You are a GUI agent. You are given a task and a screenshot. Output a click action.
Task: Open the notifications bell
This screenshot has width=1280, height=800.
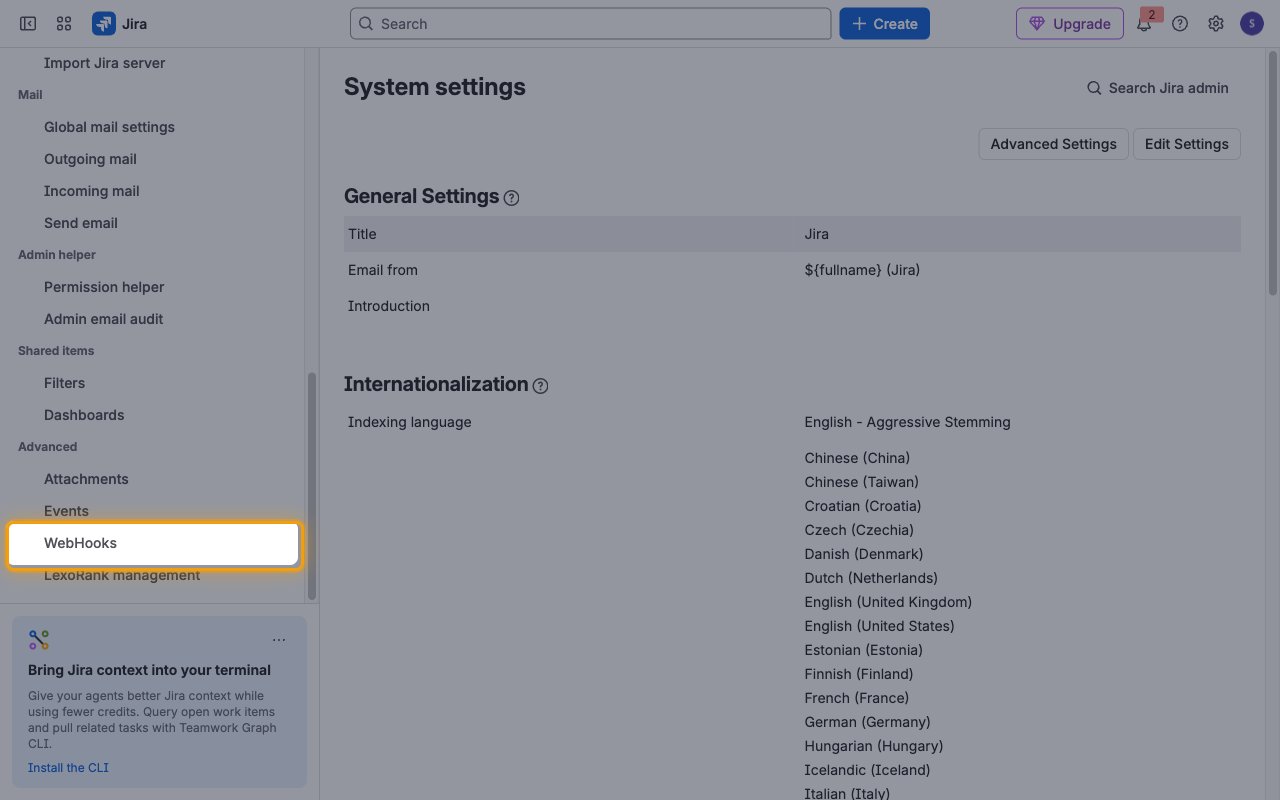point(1144,24)
